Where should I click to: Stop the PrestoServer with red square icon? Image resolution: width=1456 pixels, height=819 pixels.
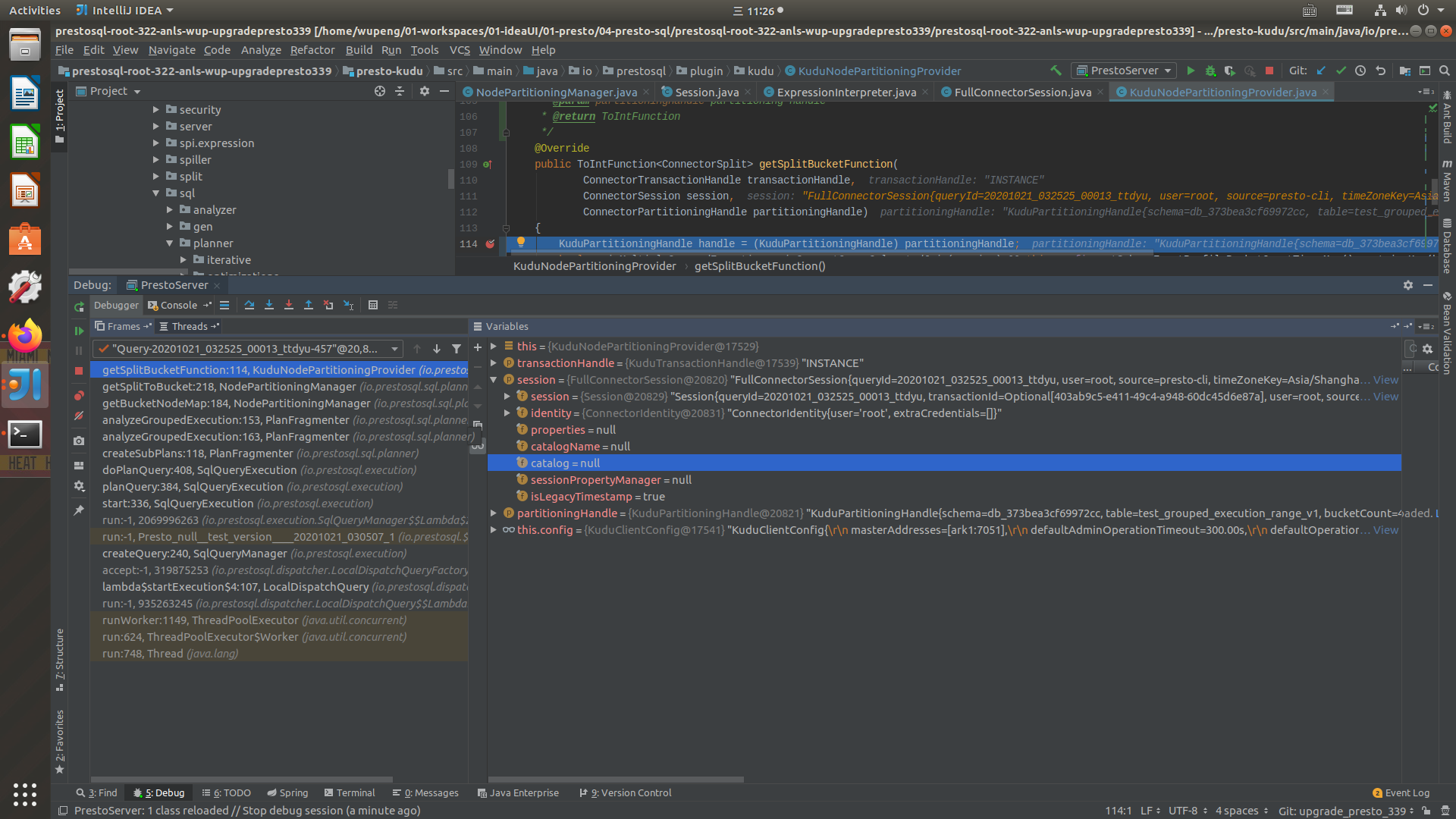pos(1269,71)
